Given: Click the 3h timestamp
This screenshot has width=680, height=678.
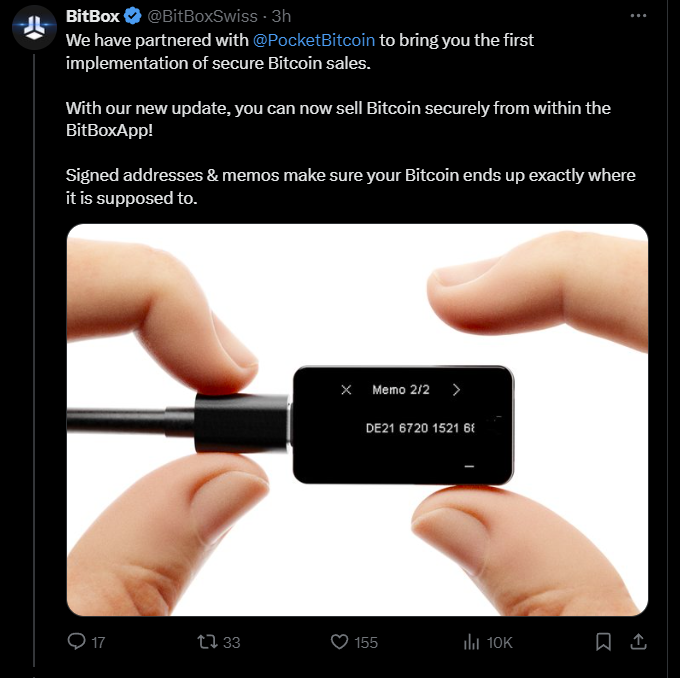Looking at the screenshot, I should (x=281, y=17).
